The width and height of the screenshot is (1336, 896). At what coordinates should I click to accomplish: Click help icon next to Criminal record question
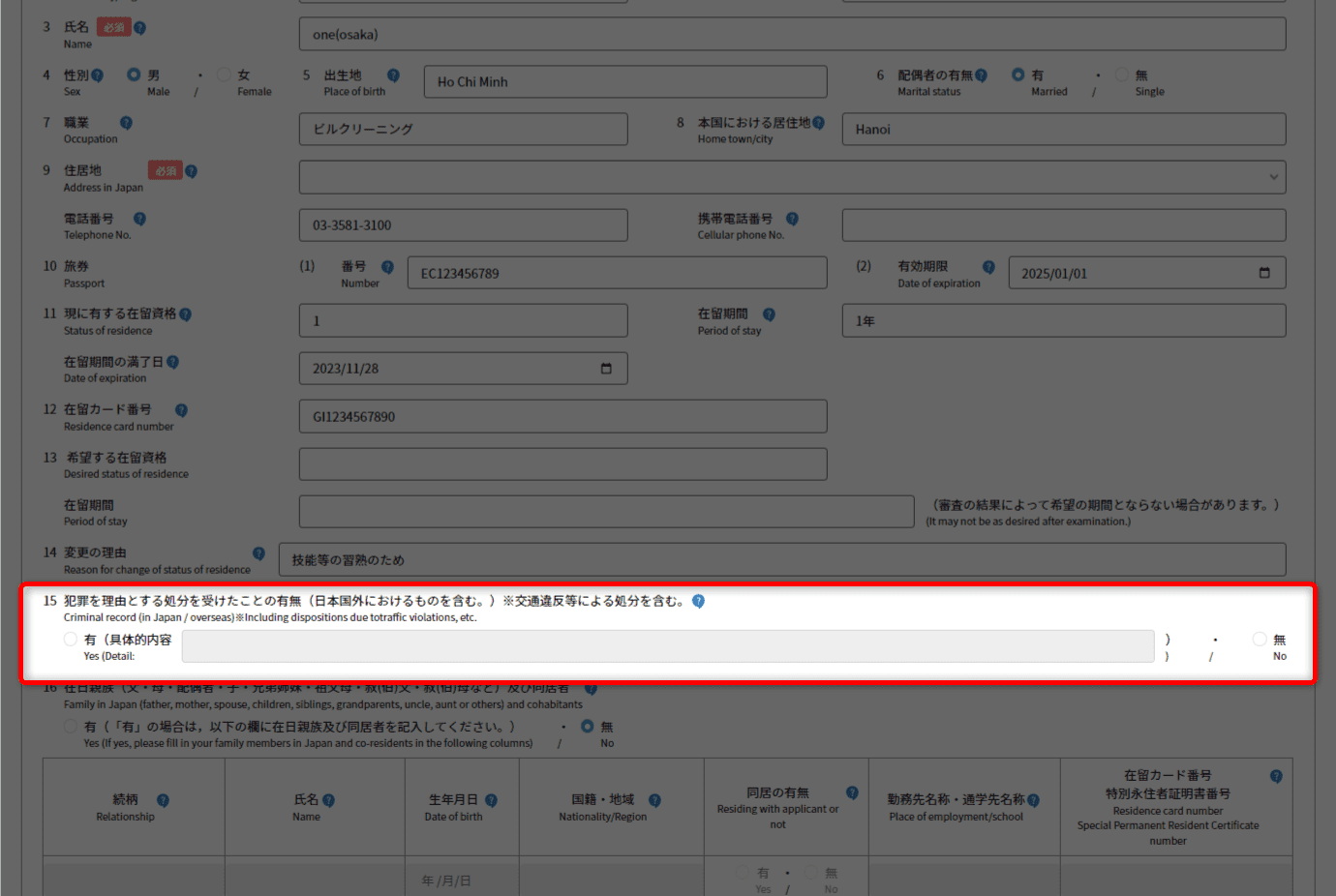[x=698, y=601]
